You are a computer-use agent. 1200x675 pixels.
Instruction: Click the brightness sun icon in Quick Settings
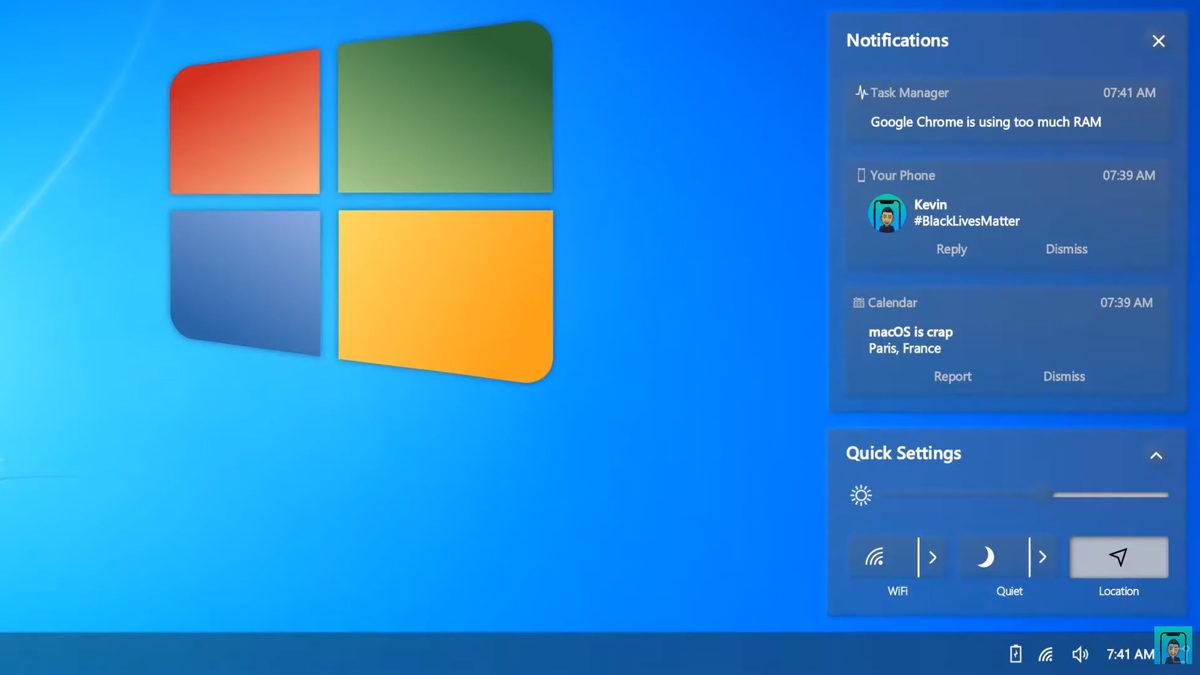860,494
